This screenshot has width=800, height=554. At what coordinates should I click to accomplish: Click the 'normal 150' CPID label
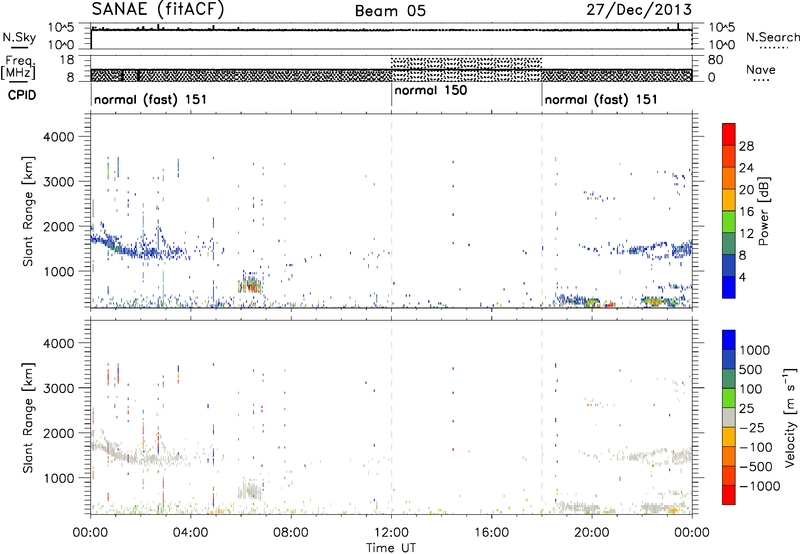click(431, 90)
